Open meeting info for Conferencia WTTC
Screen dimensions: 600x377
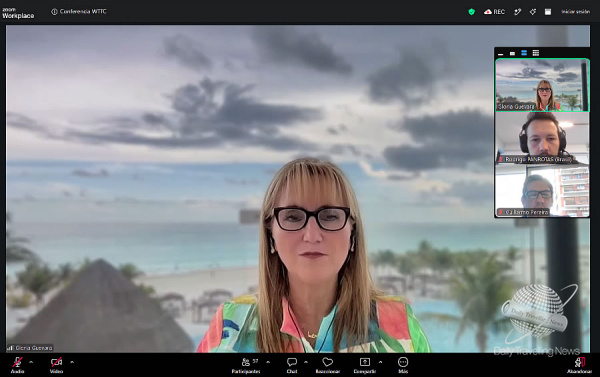(x=79, y=11)
